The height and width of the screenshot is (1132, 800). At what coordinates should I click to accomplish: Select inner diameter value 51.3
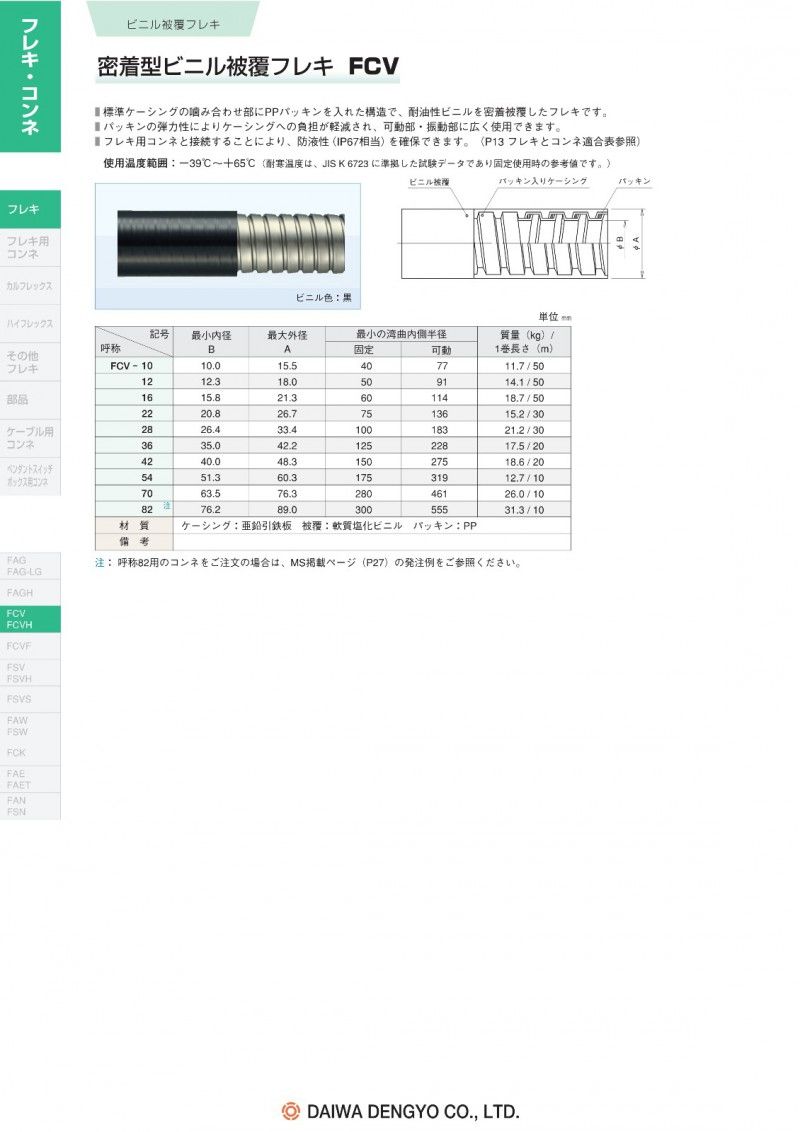[x=211, y=478]
